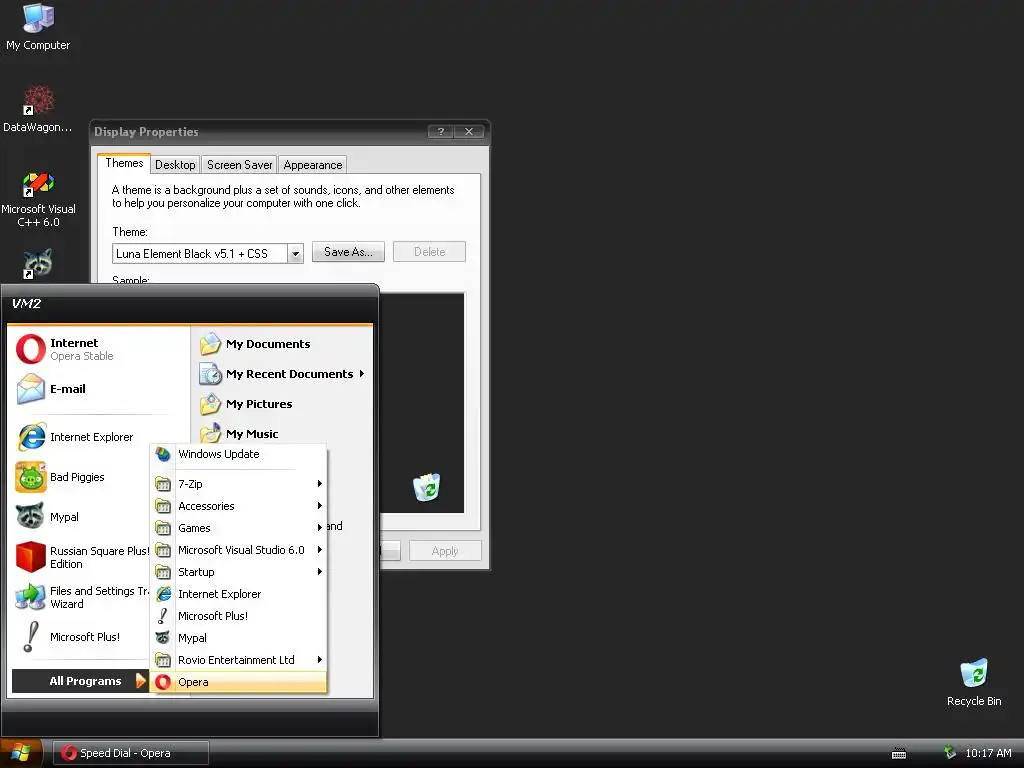
Task: Launch Internet Explorer from All Programs submenu
Action: pyautogui.click(x=238, y=594)
